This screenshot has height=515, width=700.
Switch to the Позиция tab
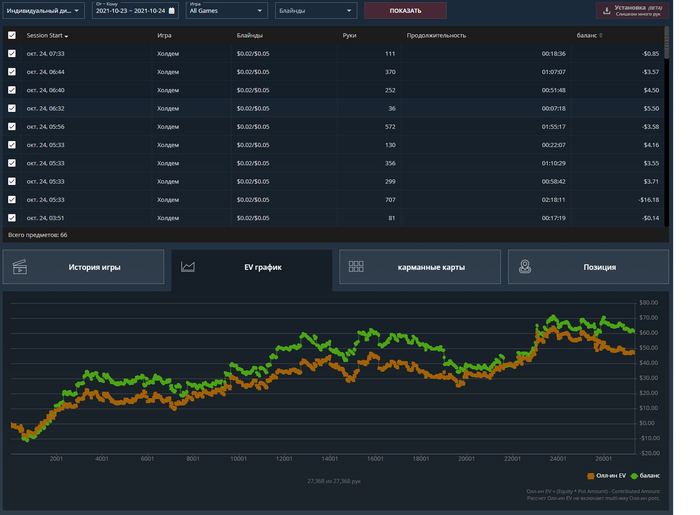(x=588, y=267)
